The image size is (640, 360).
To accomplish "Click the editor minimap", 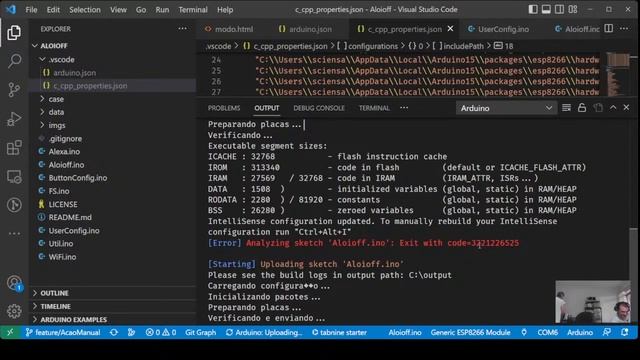I will click(x=618, y=74).
